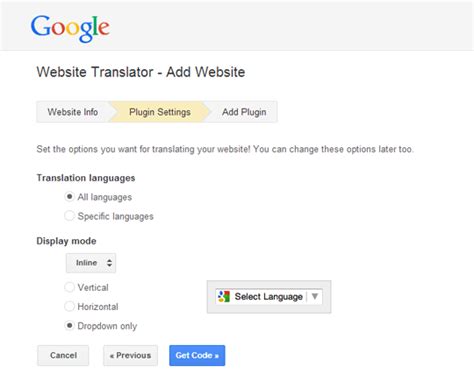The width and height of the screenshot is (474, 374).
Task: Open the Add Plugin step
Action: coord(244,112)
